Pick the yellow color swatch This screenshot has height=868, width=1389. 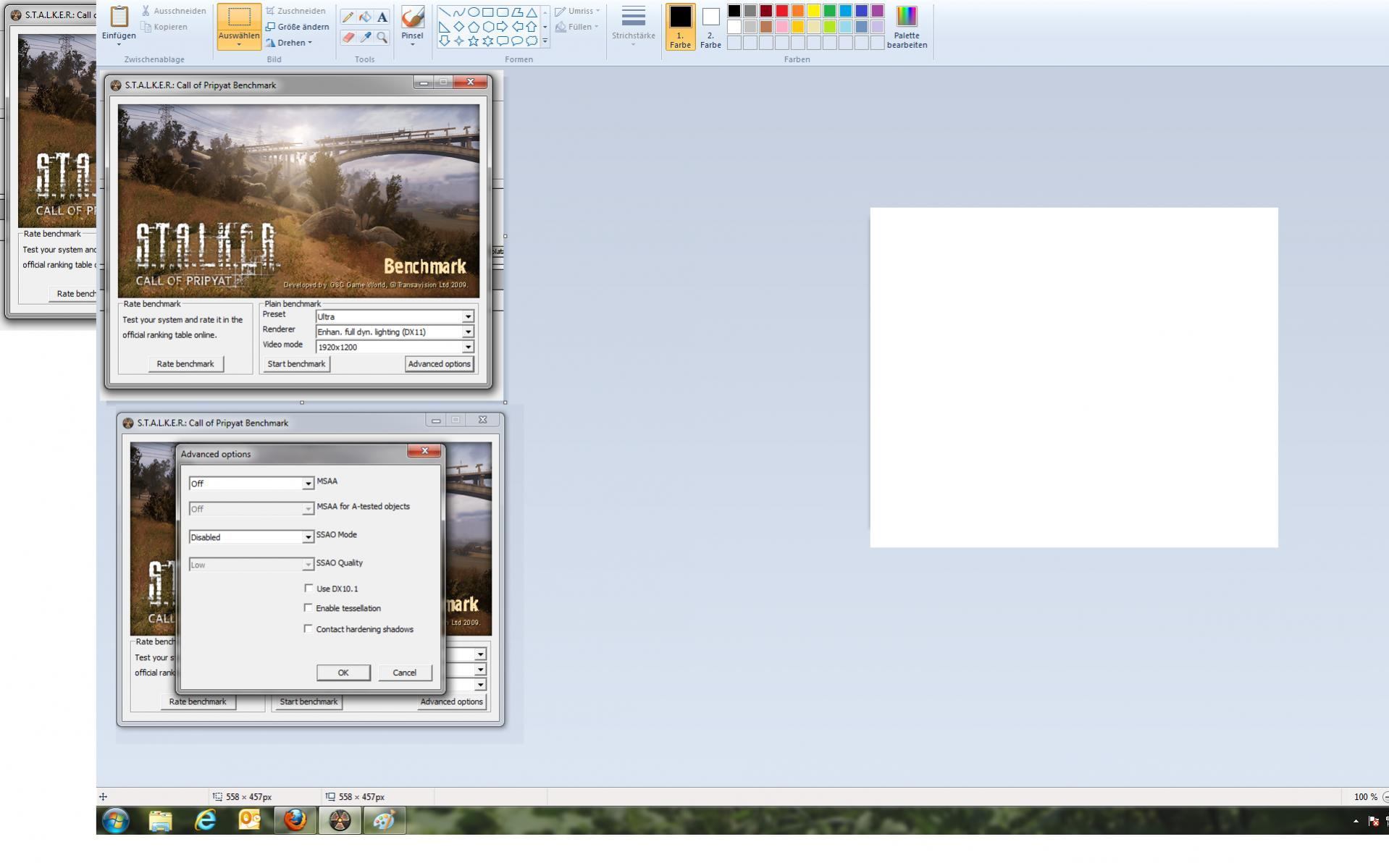[814, 11]
